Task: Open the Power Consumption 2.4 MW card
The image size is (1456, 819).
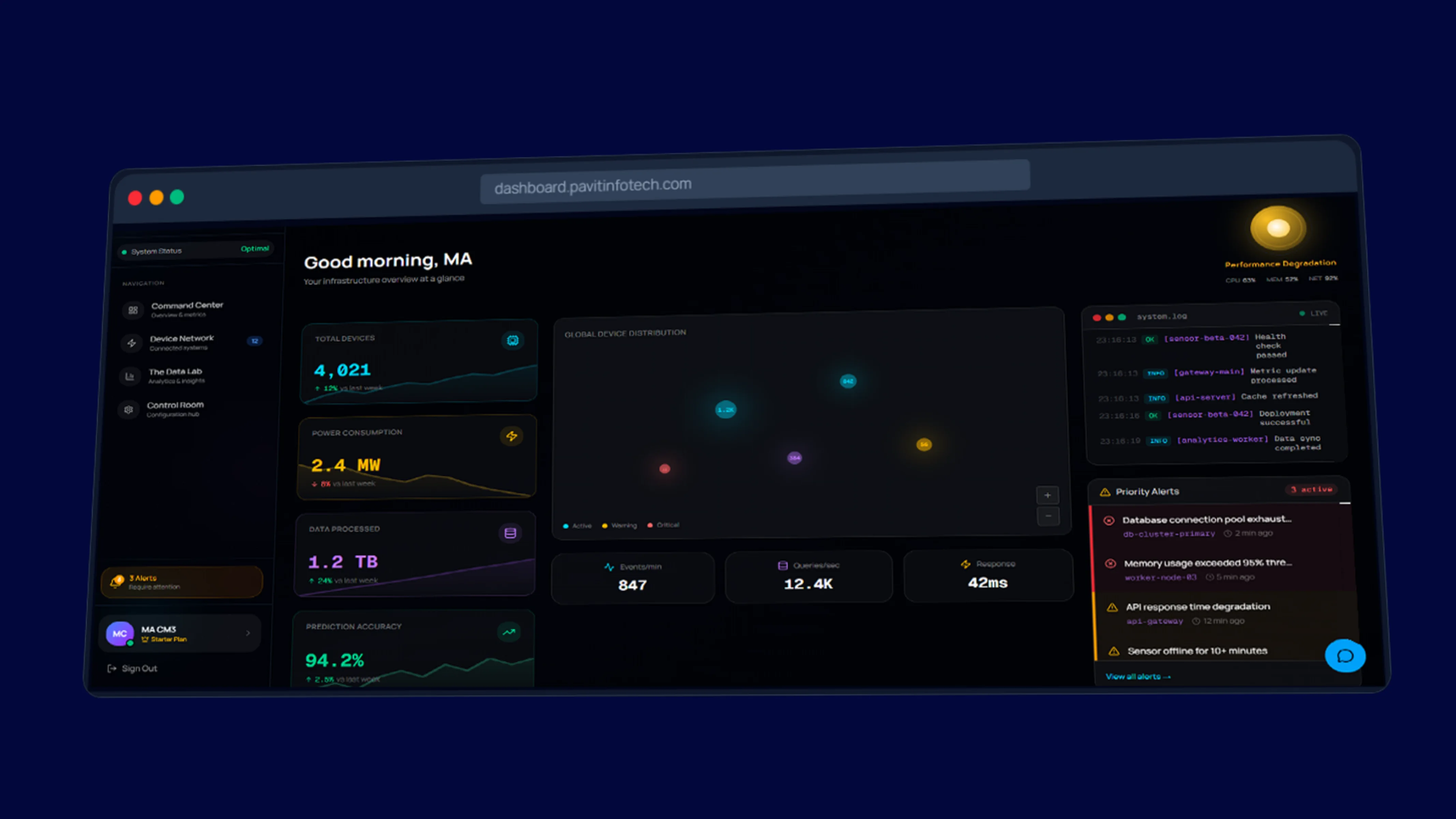Action: tap(417, 457)
